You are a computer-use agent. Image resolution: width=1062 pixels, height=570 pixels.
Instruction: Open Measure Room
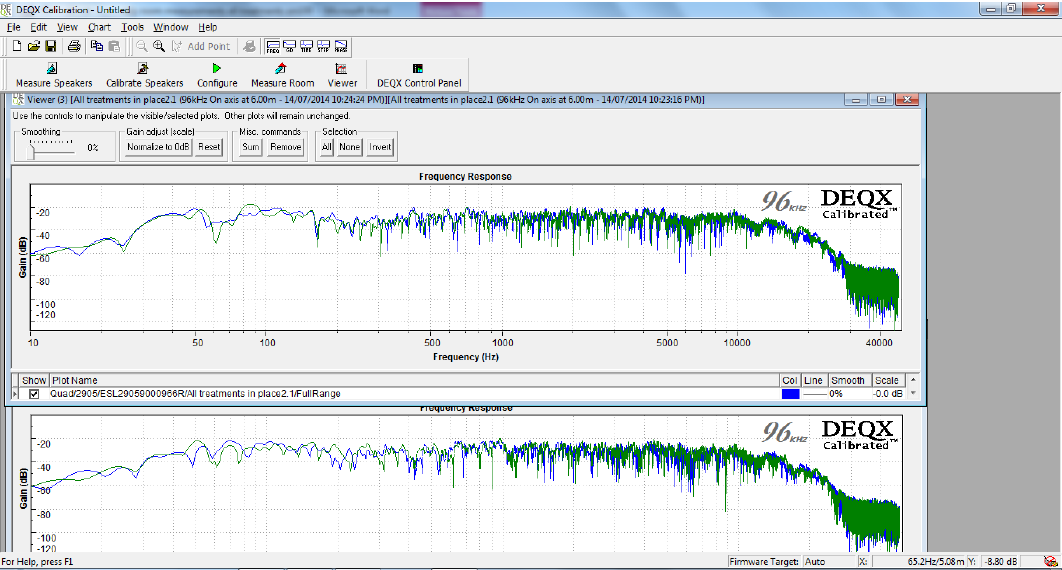click(x=282, y=75)
